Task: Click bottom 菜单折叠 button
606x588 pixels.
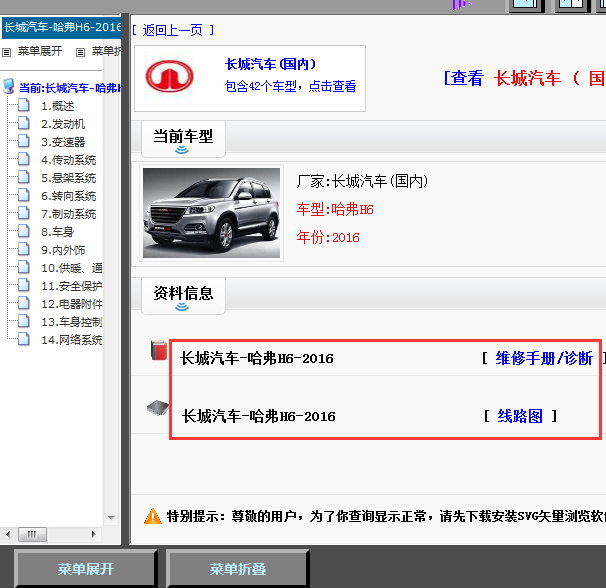Action: pyautogui.click(x=238, y=569)
